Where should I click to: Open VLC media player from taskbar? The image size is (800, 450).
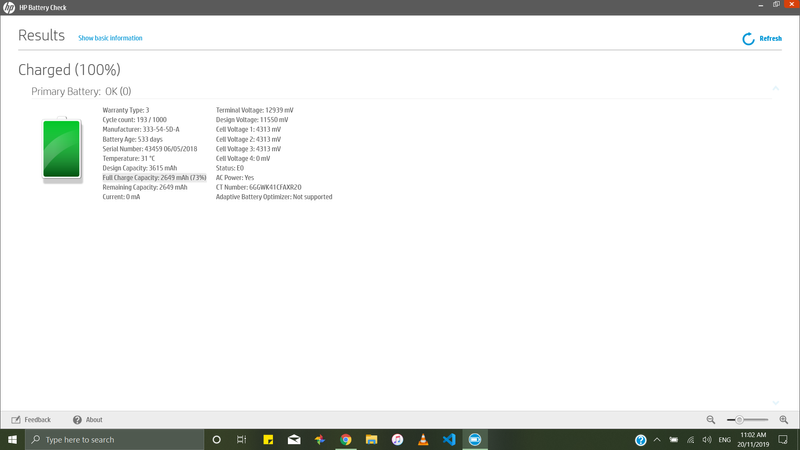pyautogui.click(x=423, y=439)
